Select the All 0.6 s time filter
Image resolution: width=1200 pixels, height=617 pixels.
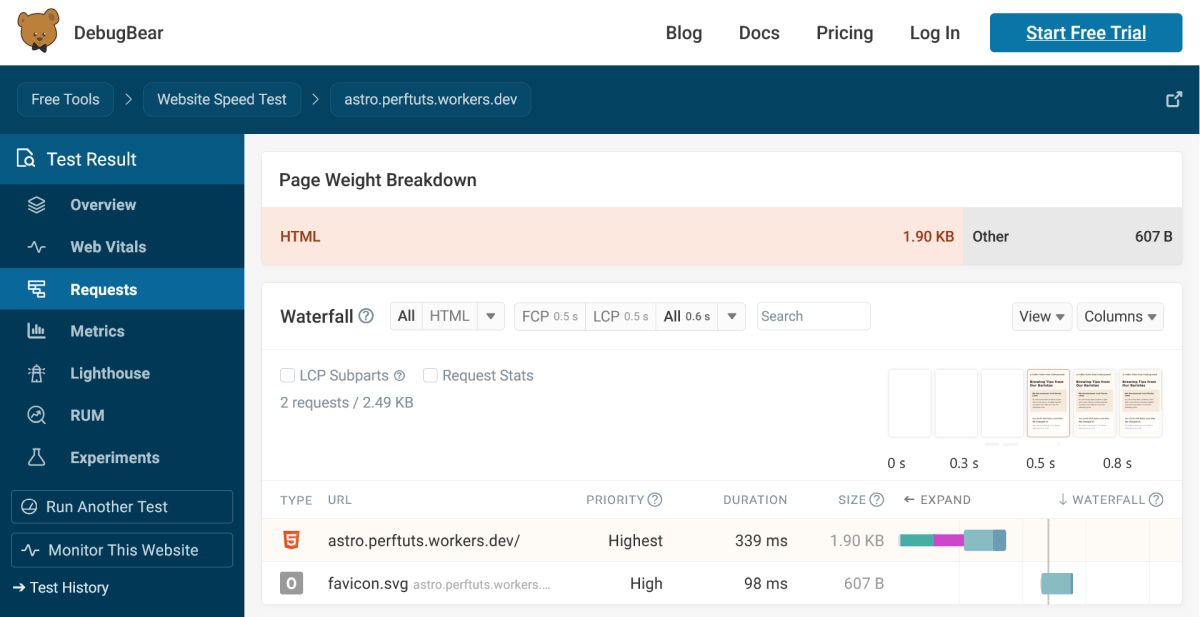[687, 316]
